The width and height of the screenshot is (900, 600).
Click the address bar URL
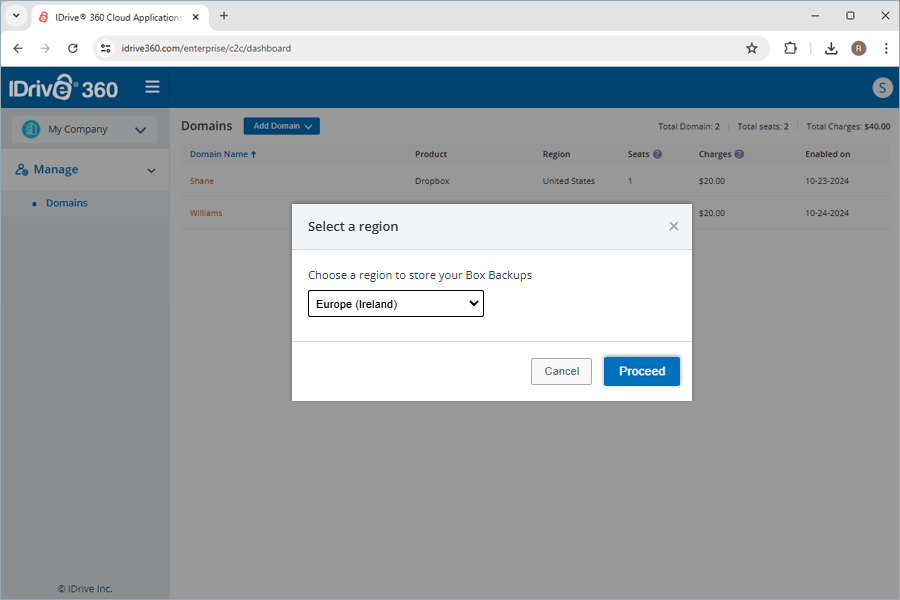pos(206,48)
